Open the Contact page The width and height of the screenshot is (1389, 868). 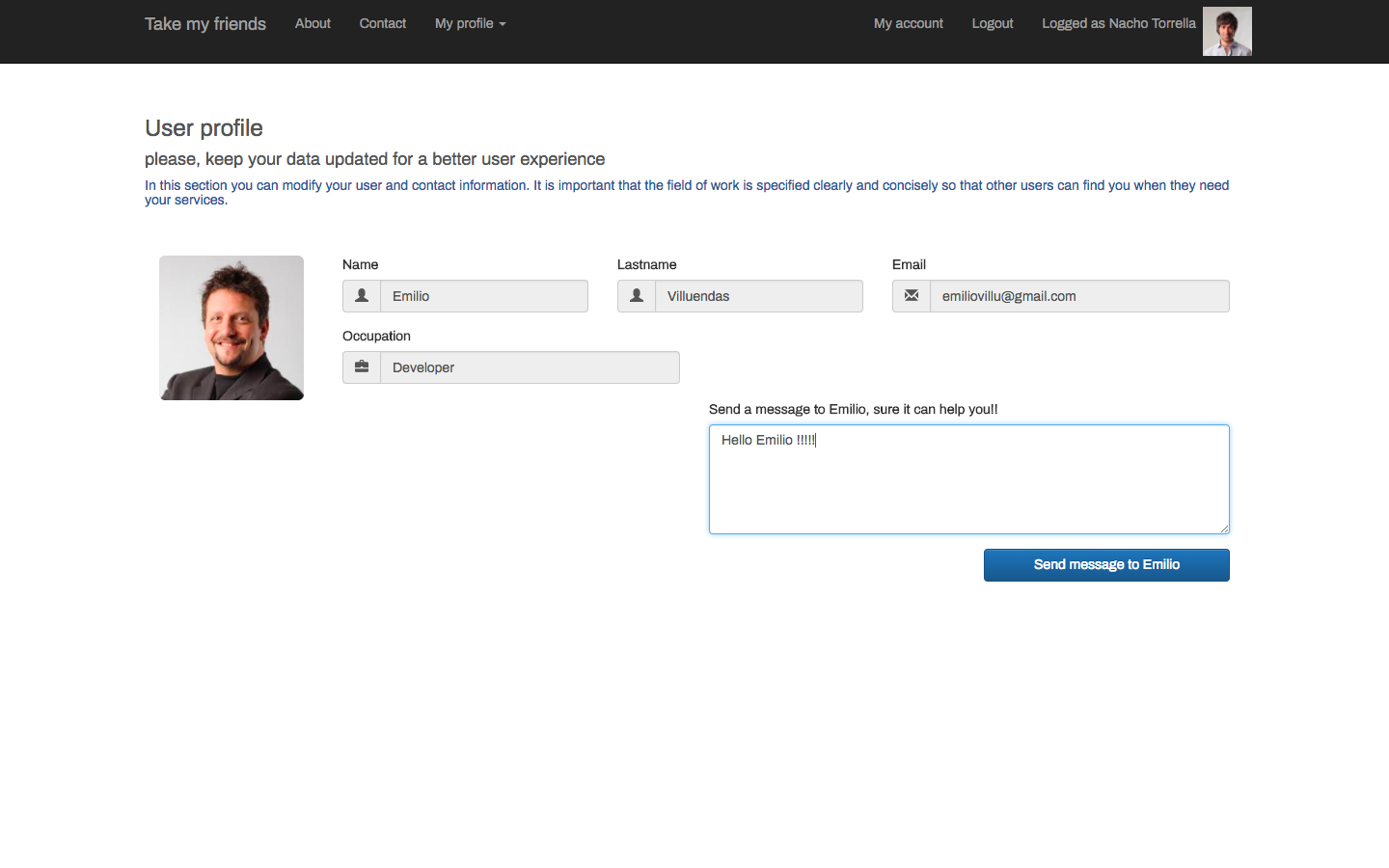point(383,23)
